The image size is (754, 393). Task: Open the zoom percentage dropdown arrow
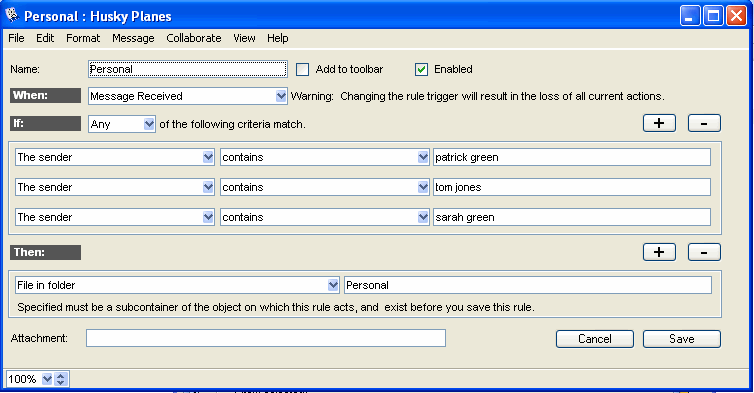(x=47, y=379)
